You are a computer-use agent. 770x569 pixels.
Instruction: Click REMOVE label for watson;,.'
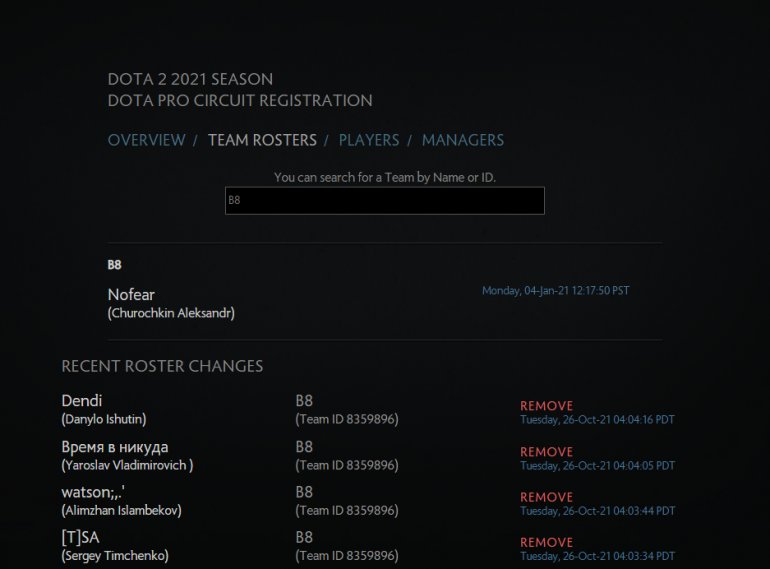click(x=546, y=497)
